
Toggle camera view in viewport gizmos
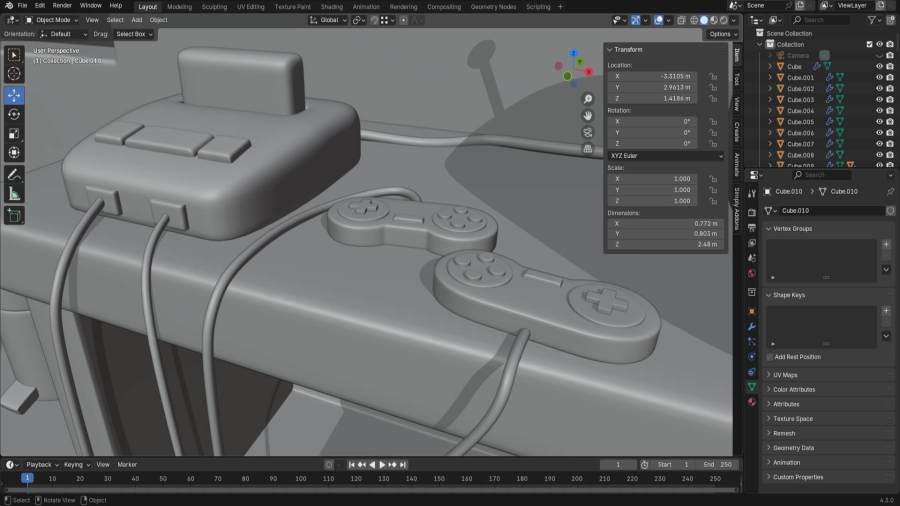pos(588,132)
